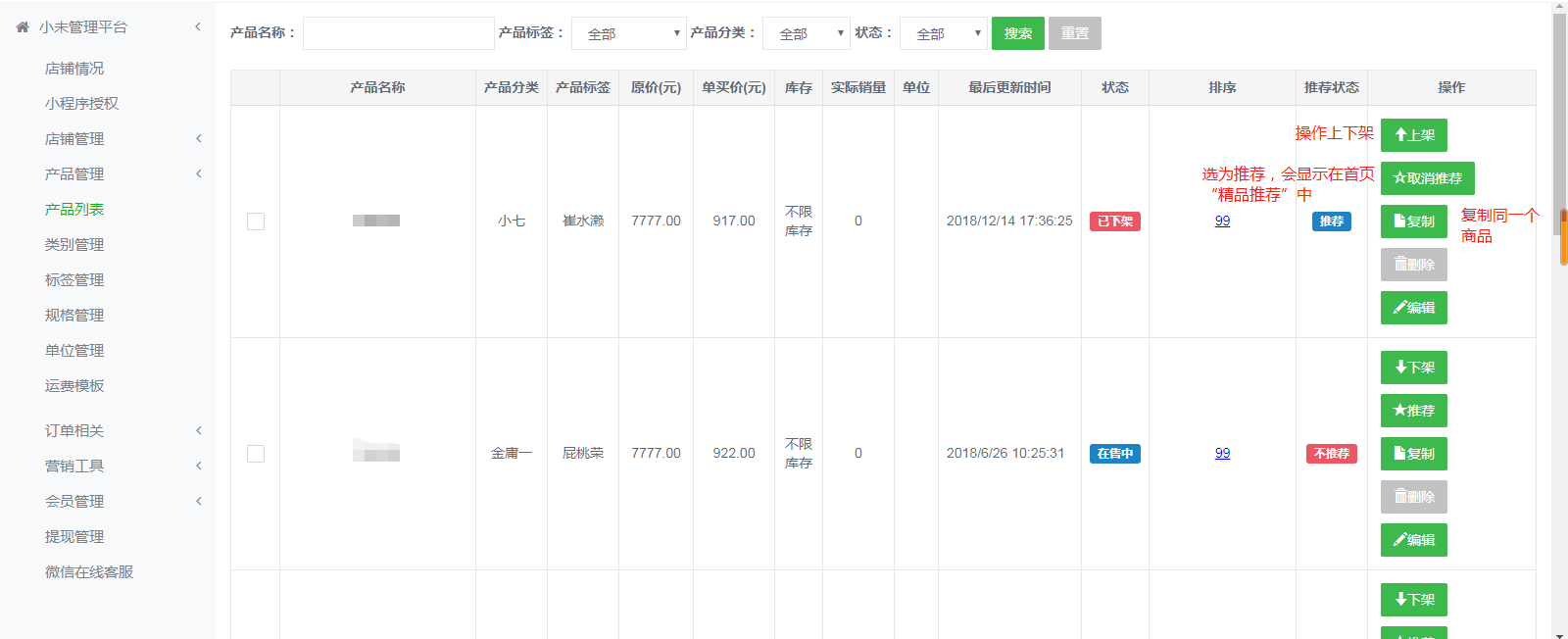Click 下架 down-arrow button in second row

1413,368
